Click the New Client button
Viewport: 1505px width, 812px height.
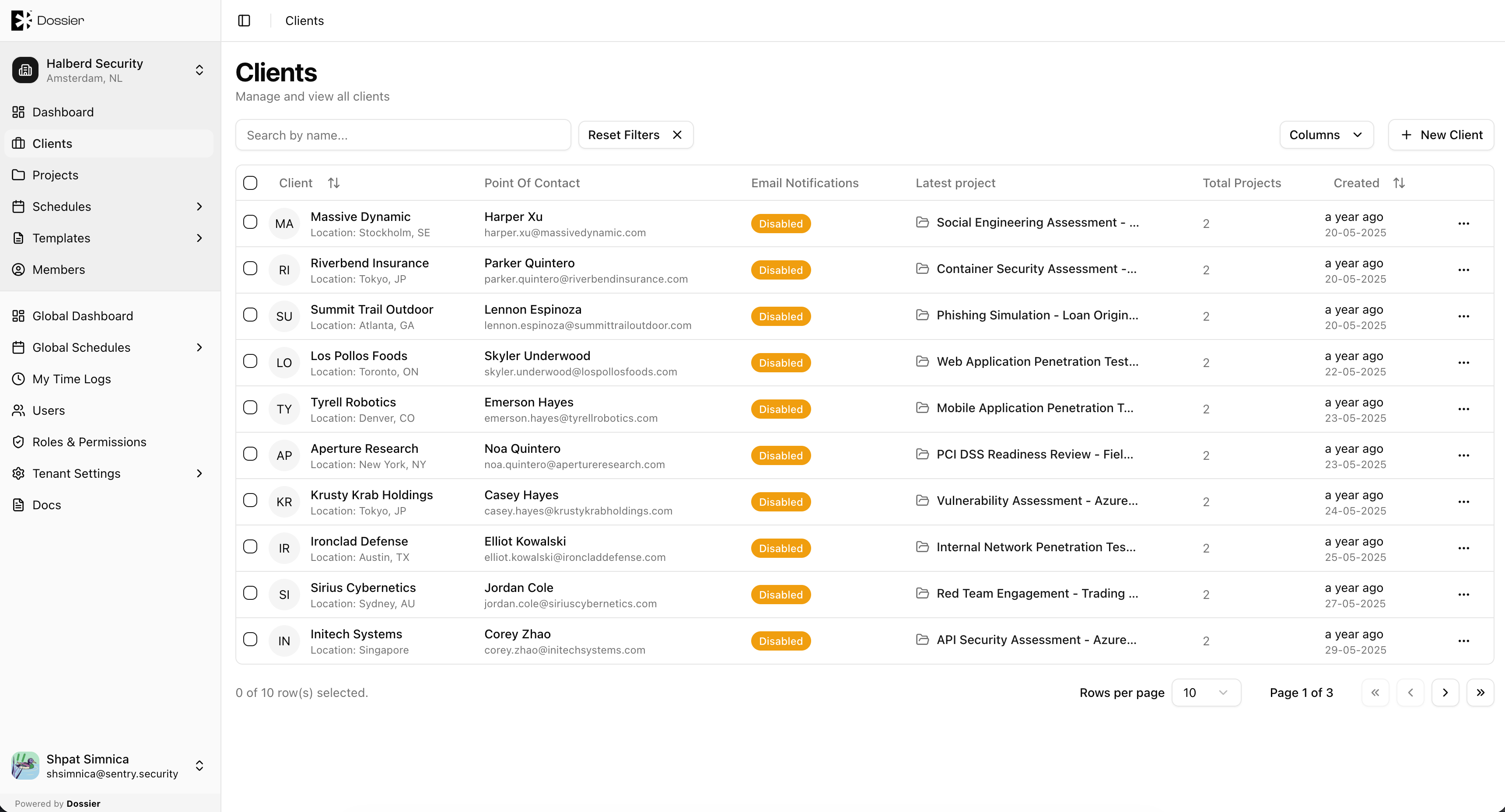tap(1441, 135)
